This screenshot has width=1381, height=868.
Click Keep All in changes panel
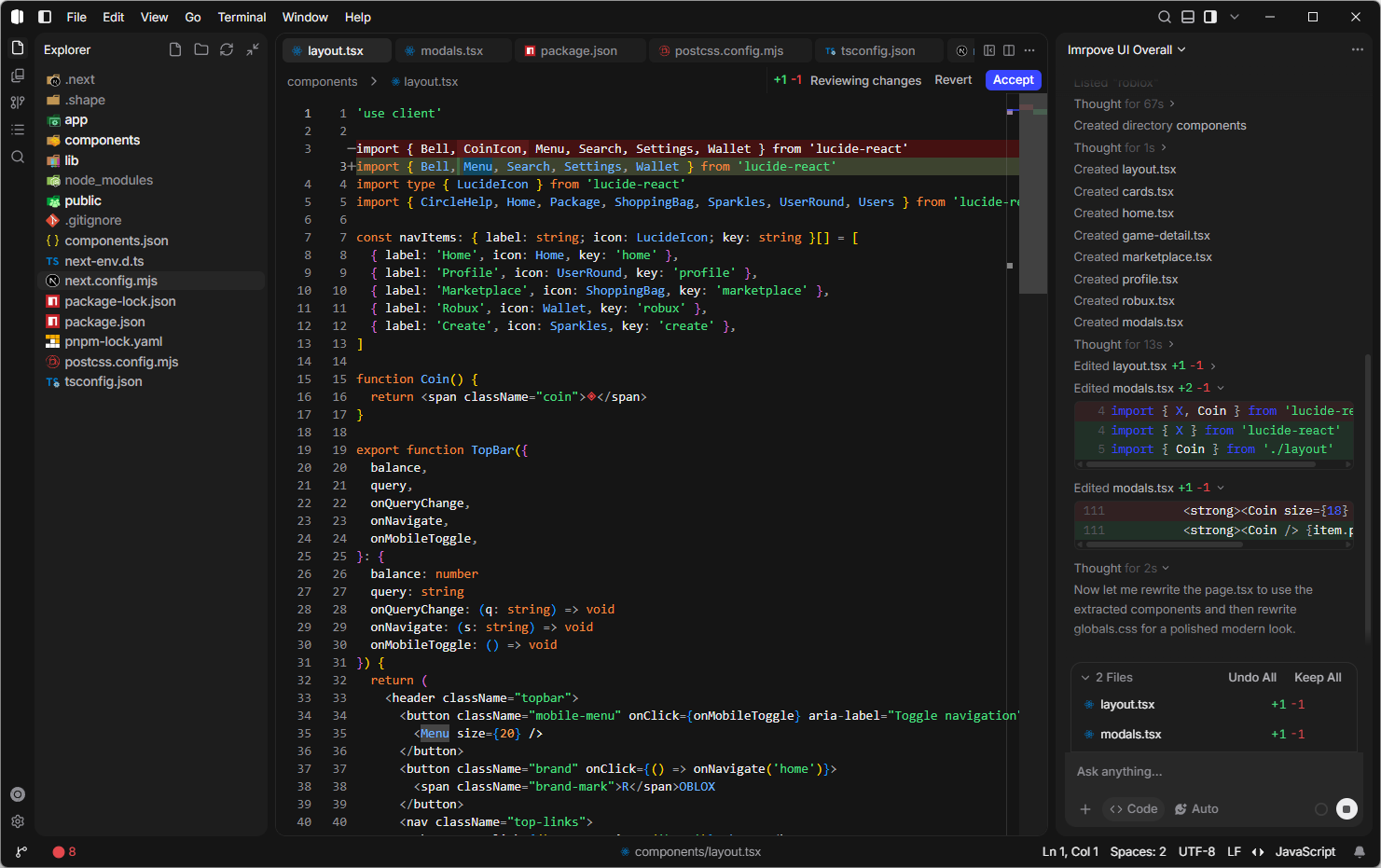[x=1318, y=678]
